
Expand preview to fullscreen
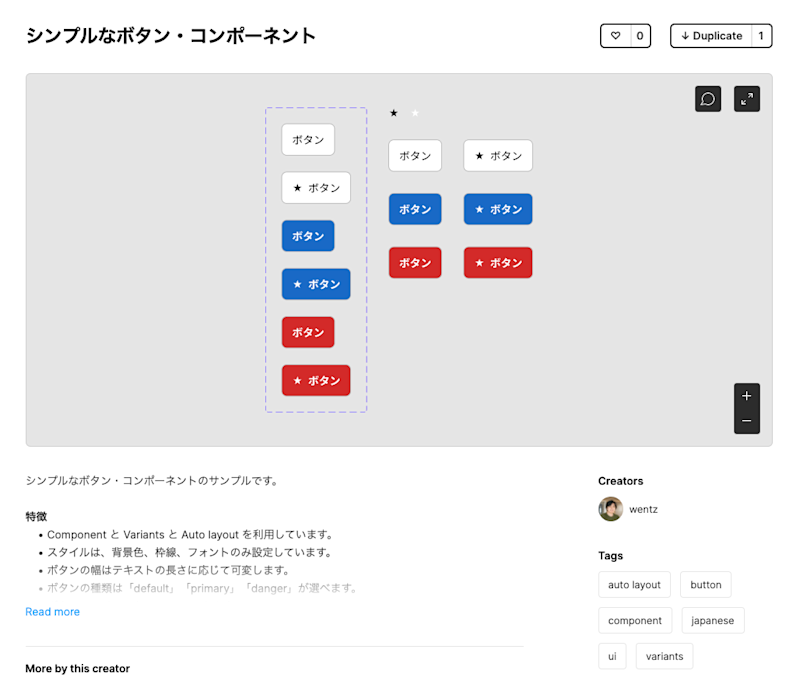[746, 99]
